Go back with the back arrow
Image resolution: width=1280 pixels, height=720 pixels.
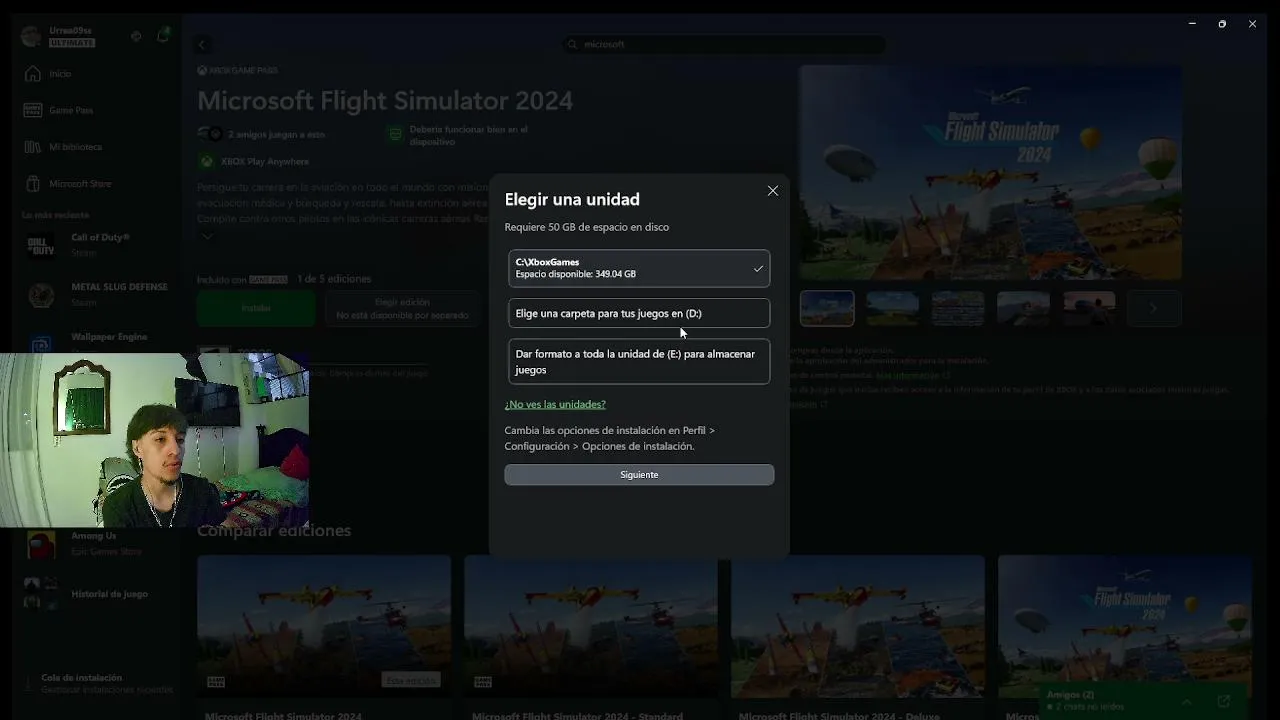(202, 44)
